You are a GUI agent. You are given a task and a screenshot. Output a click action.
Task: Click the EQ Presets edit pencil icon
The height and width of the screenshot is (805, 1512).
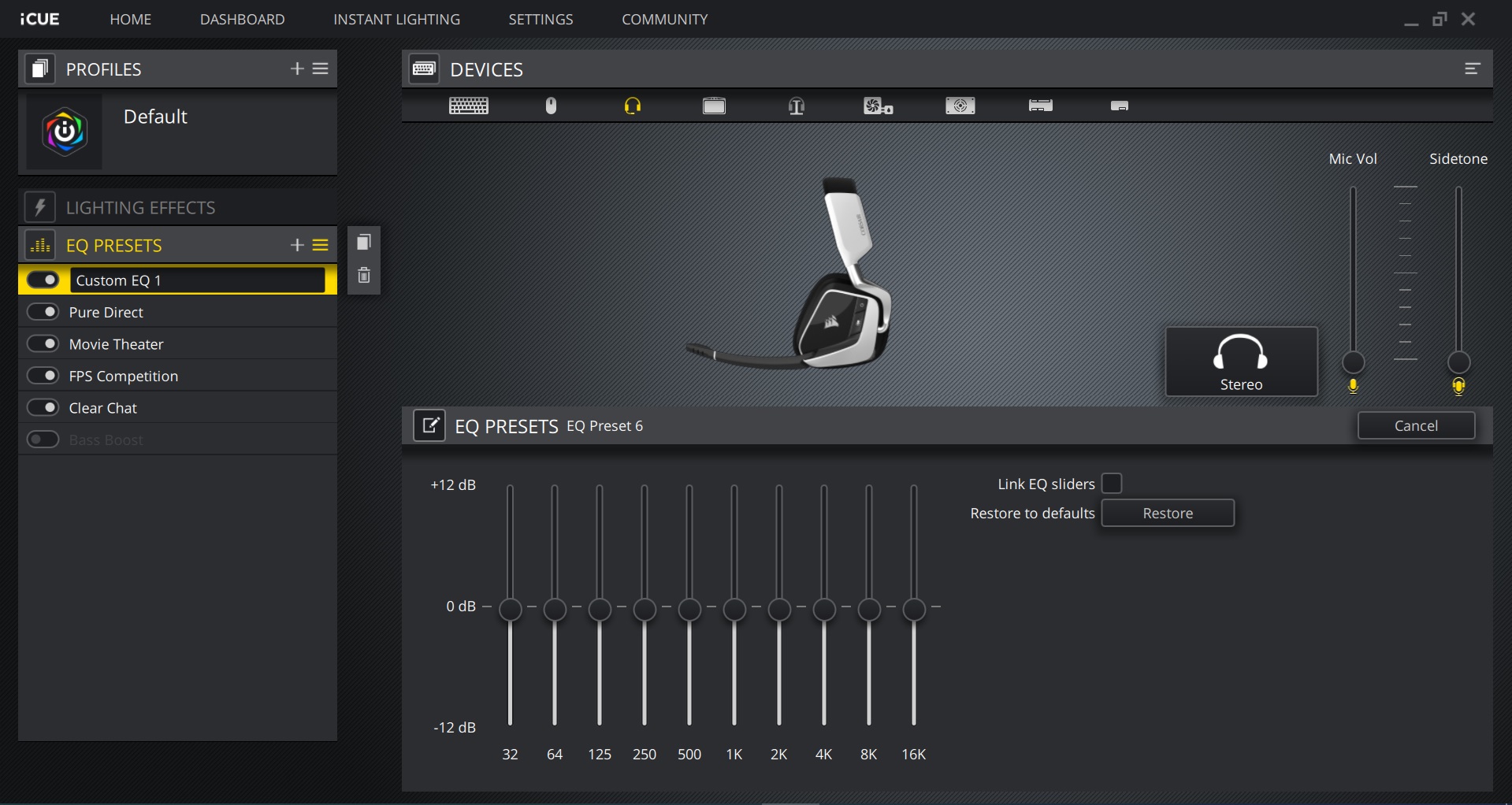pos(429,425)
